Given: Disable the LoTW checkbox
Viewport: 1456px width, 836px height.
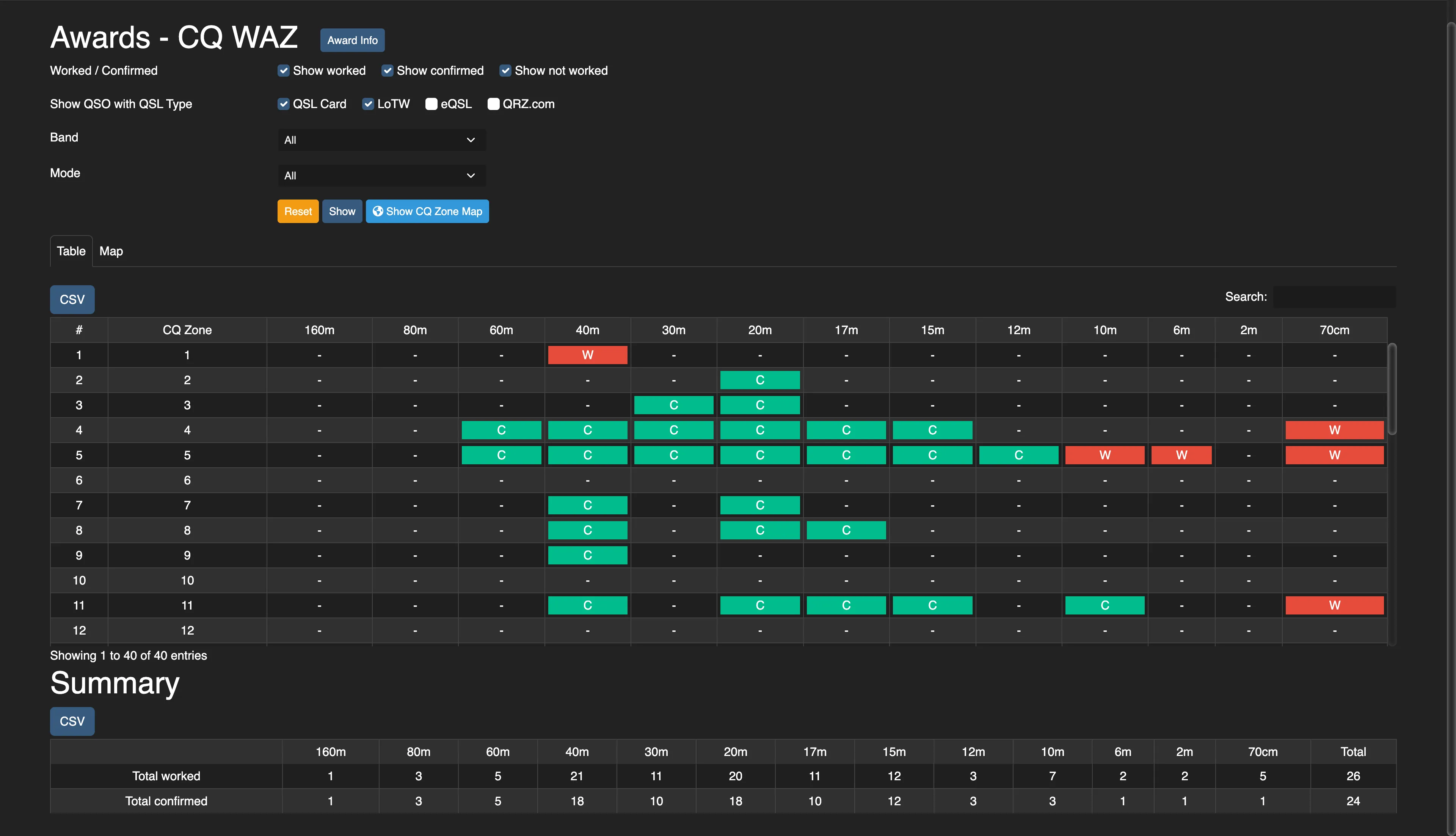Looking at the screenshot, I should [x=368, y=104].
